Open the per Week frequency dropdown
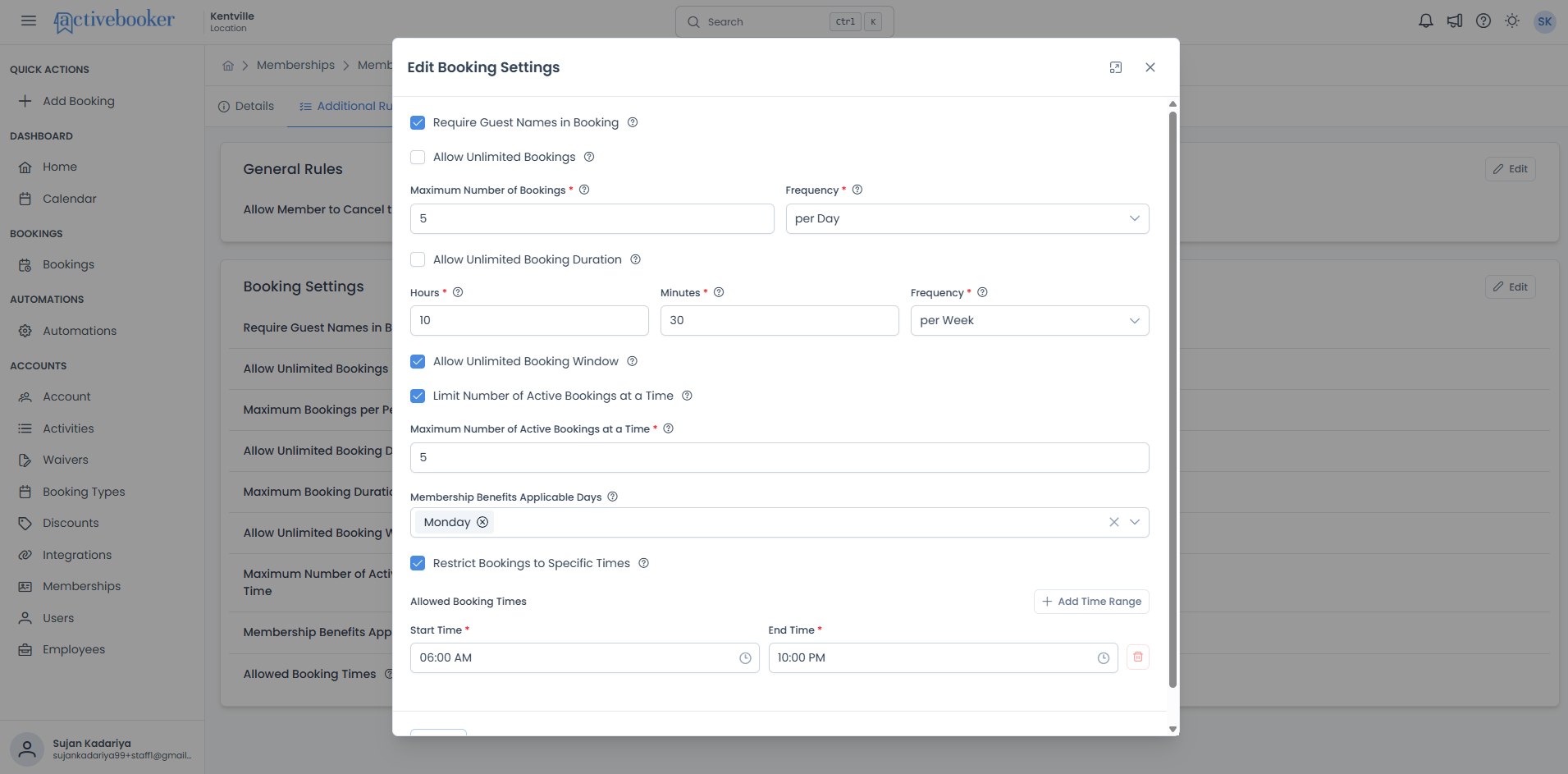 pyautogui.click(x=1030, y=320)
